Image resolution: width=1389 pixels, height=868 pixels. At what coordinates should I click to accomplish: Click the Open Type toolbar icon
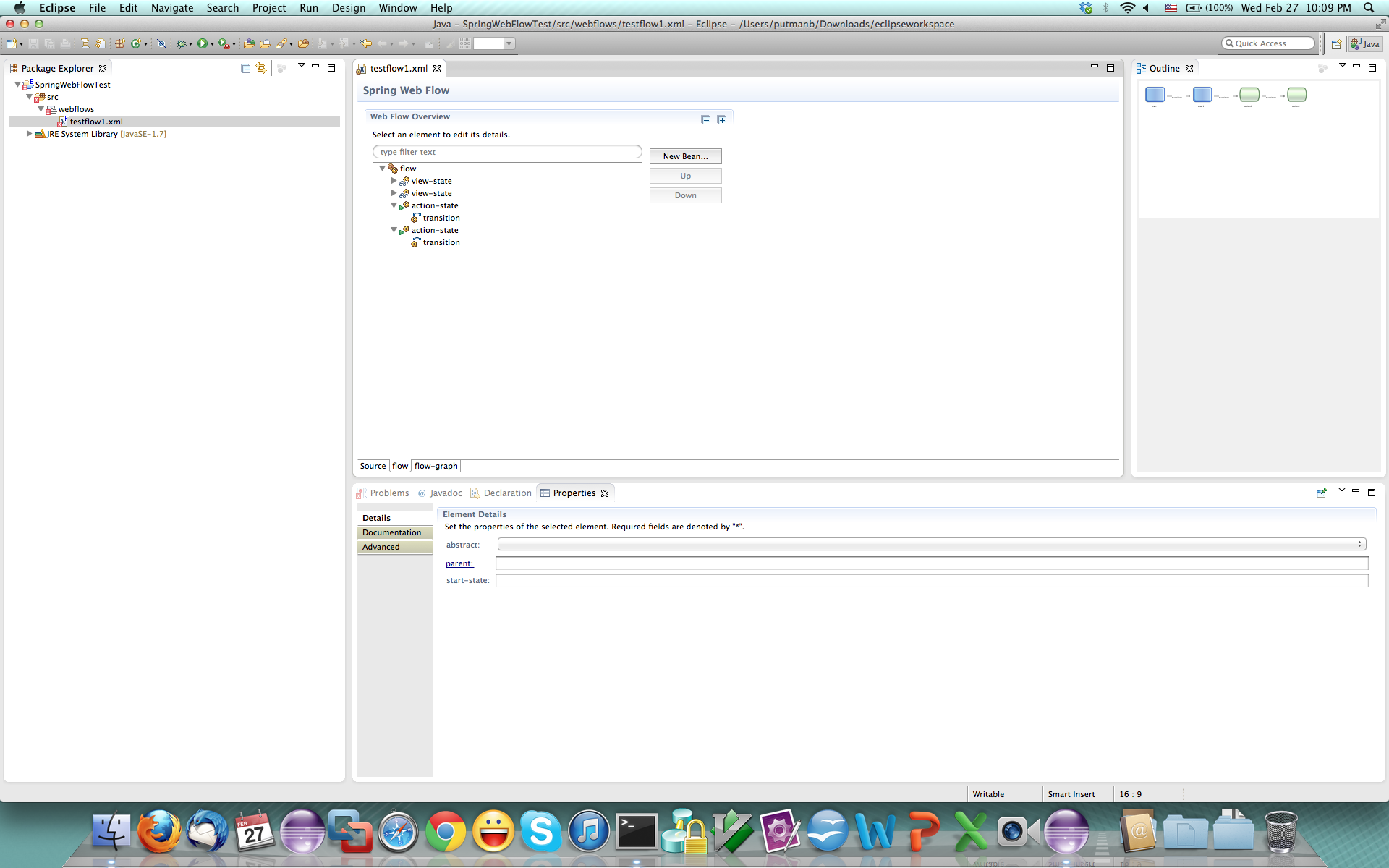(x=249, y=44)
